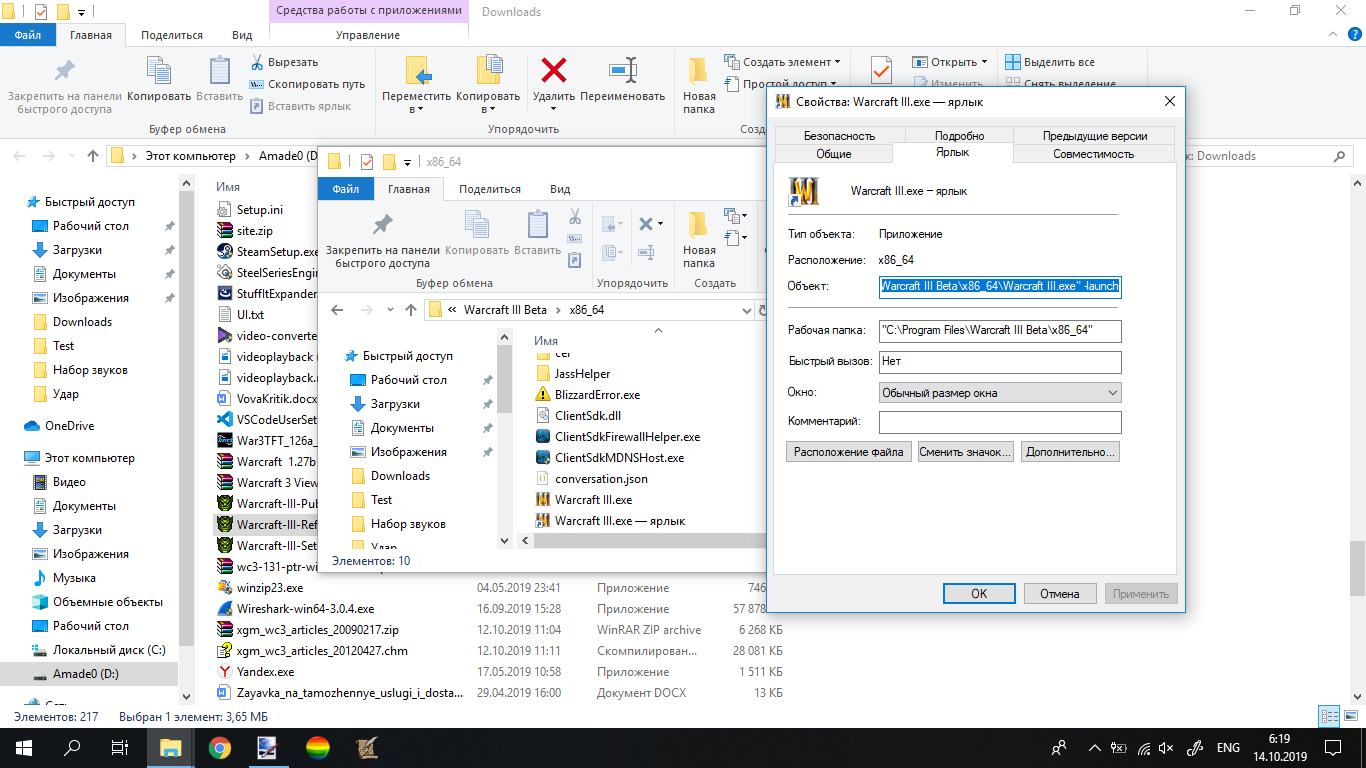Select Warcraft III.exe — ярлык file
1366x768 pixels.
click(x=610, y=521)
